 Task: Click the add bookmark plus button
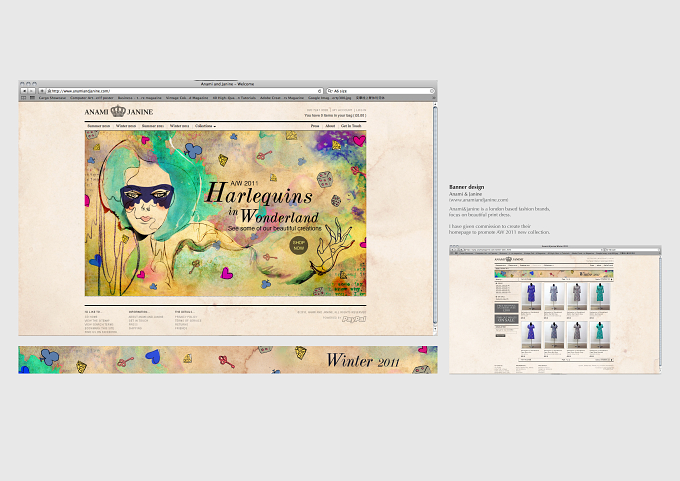click(42, 91)
